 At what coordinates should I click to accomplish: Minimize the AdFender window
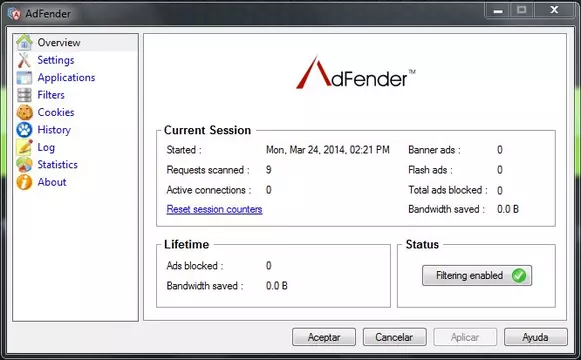(x=498, y=10)
